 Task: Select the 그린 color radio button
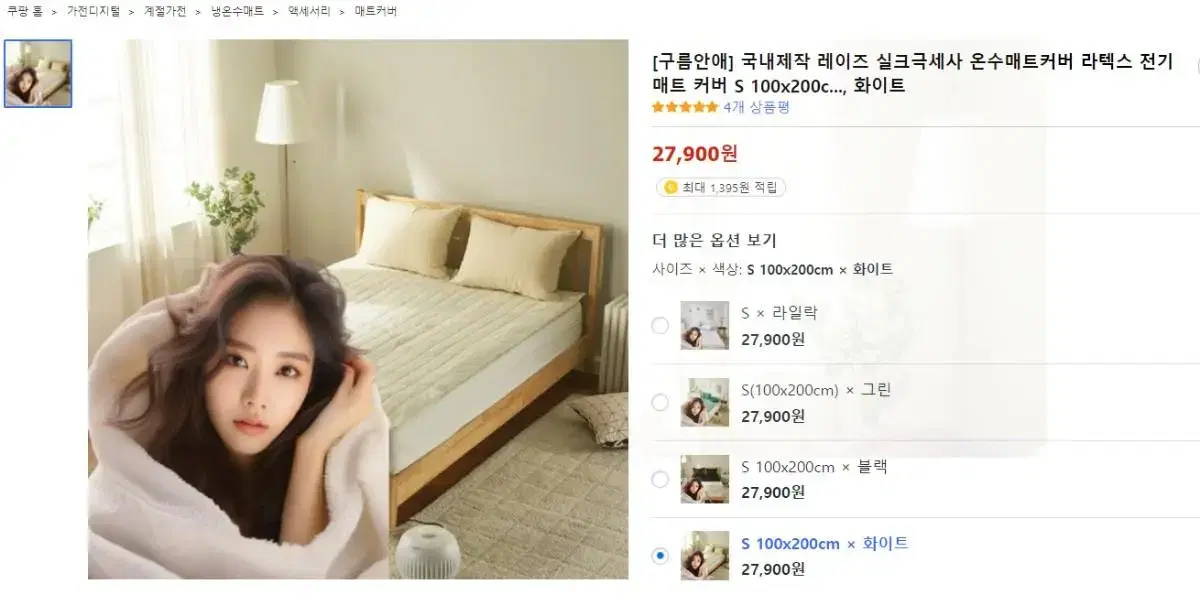click(x=660, y=402)
